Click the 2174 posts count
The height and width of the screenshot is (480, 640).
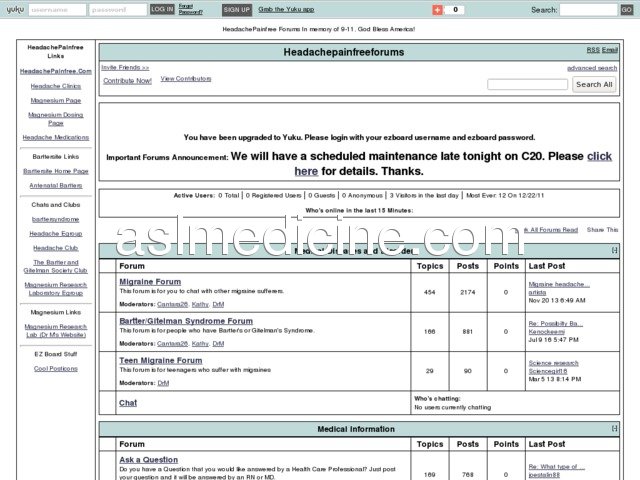pos(468,292)
